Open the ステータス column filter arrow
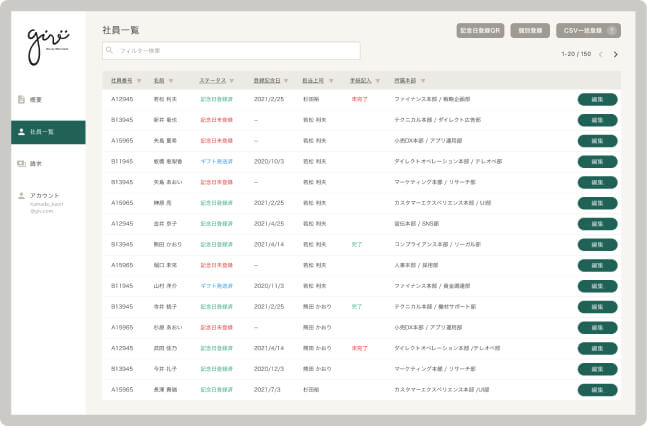The width and height of the screenshot is (647, 426). click(234, 80)
